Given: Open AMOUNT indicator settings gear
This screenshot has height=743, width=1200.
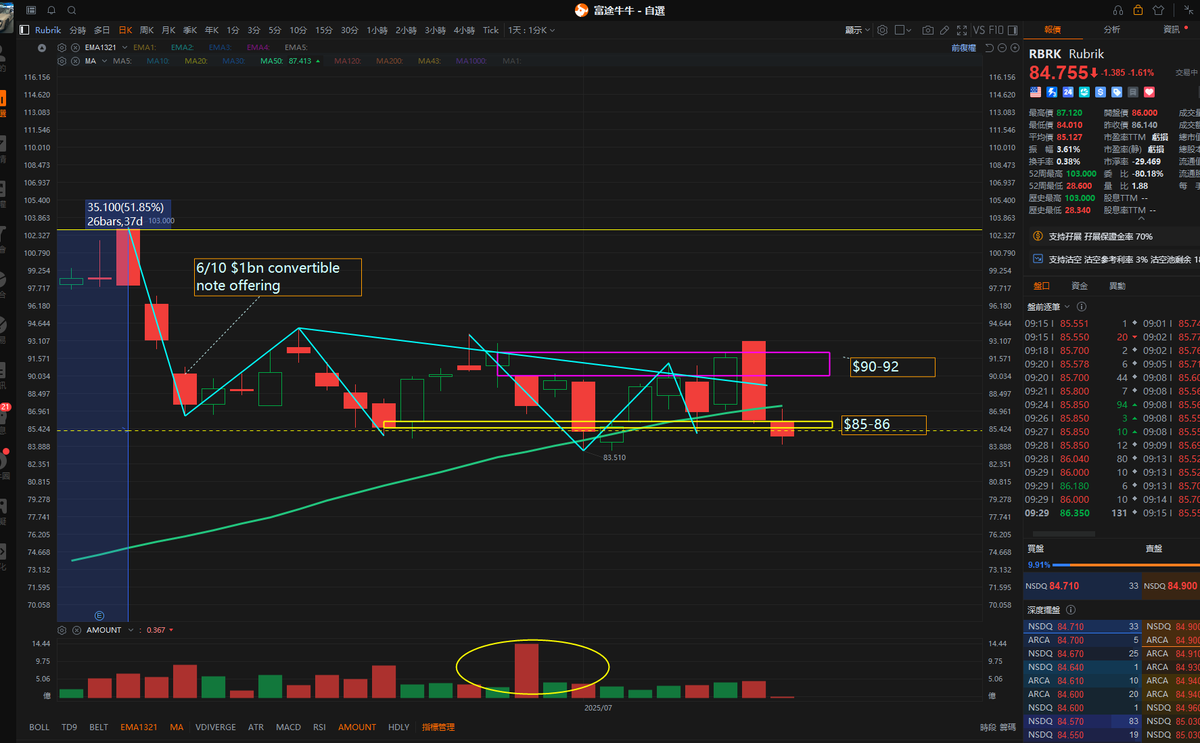Looking at the screenshot, I should [x=62, y=630].
